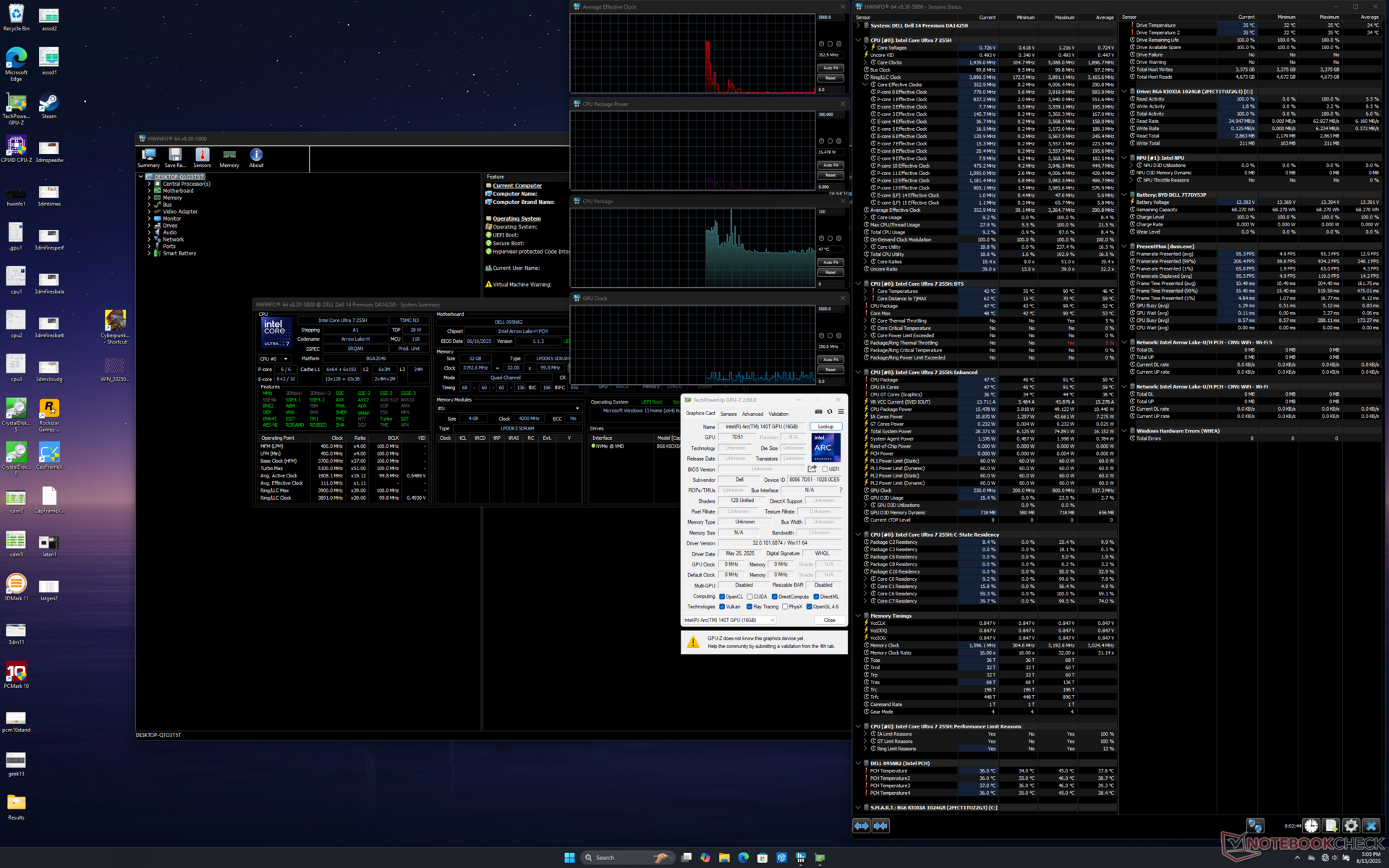Collapse DESKTOP-Q1O3T5T root tree node
Image resolution: width=1389 pixels, height=868 pixels.
[141, 176]
